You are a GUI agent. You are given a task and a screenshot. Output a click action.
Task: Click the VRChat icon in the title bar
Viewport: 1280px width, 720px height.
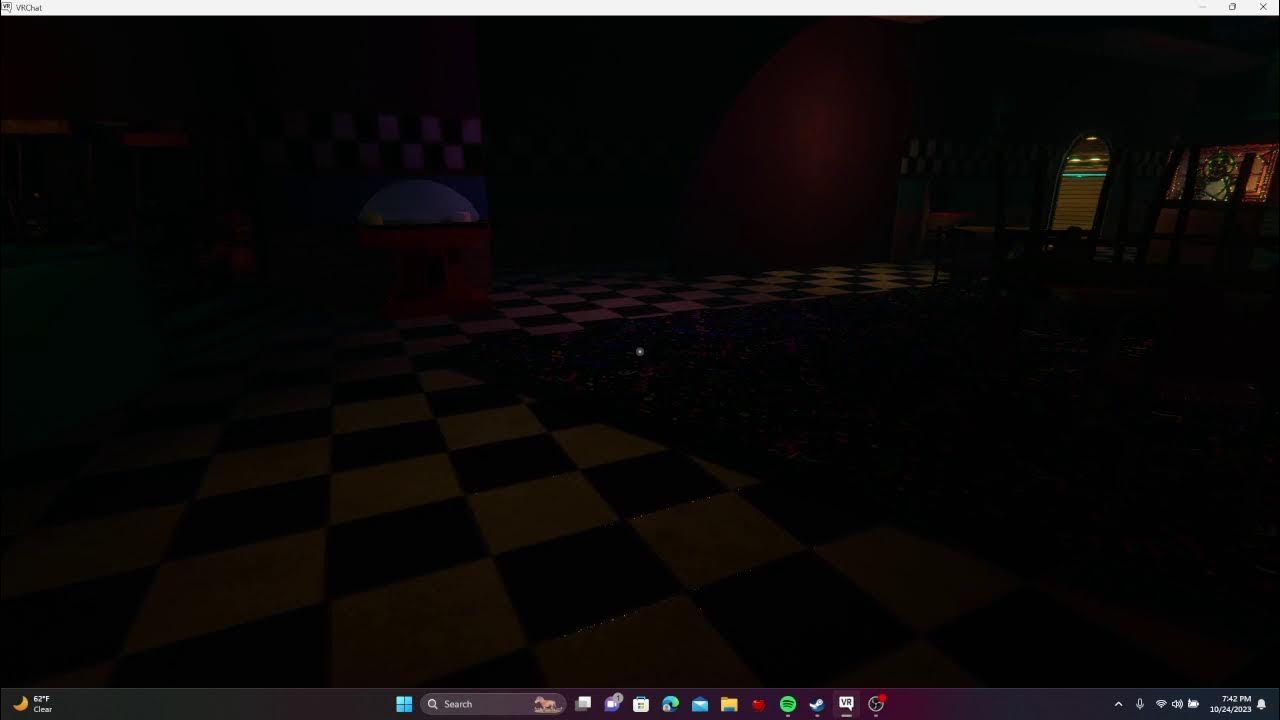pyautogui.click(x=7, y=7)
